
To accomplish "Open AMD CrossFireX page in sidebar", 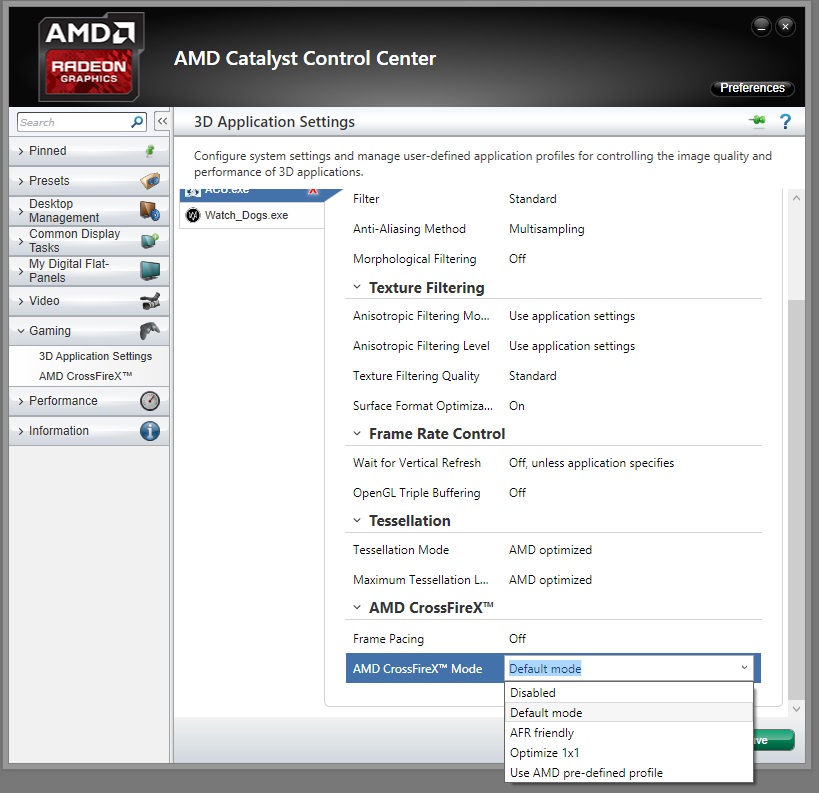I will coord(86,376).
